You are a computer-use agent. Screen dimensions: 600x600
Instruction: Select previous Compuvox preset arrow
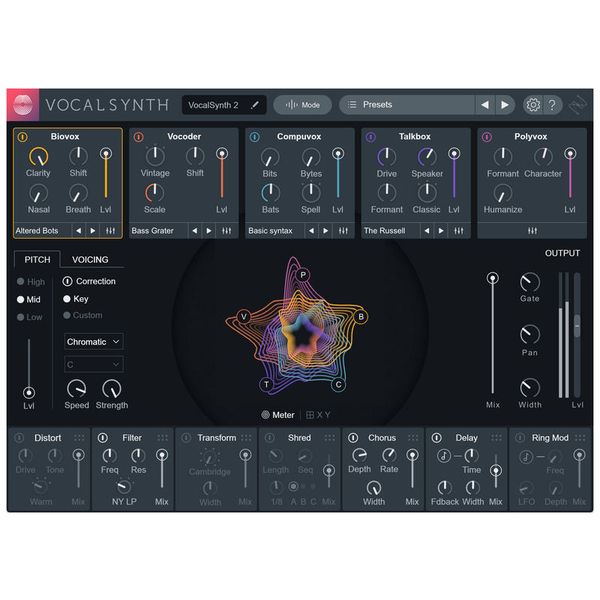click(311, 231)
